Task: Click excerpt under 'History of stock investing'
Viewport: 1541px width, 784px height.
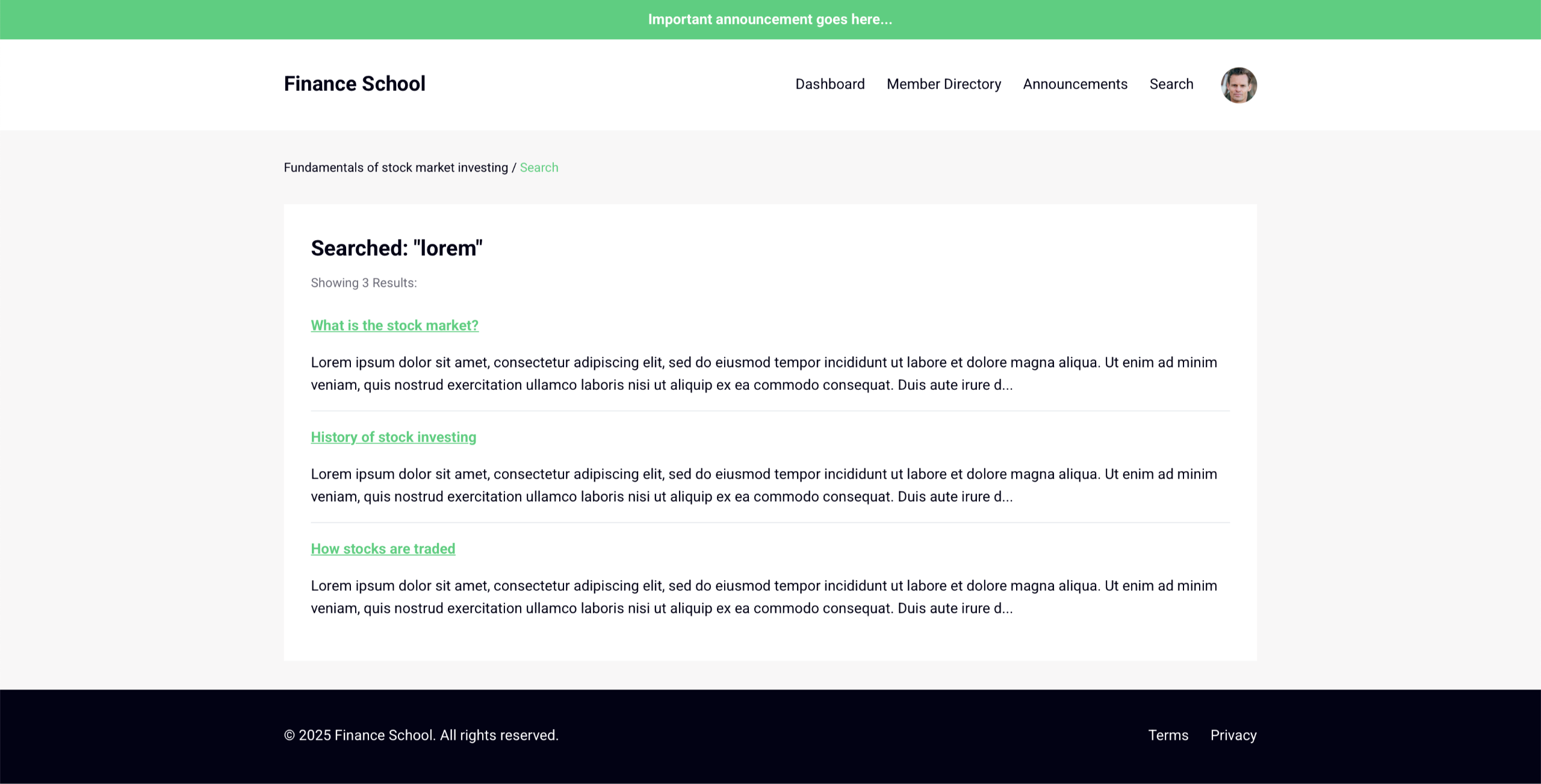Action: pyautogui.click(x=763, y=486)
